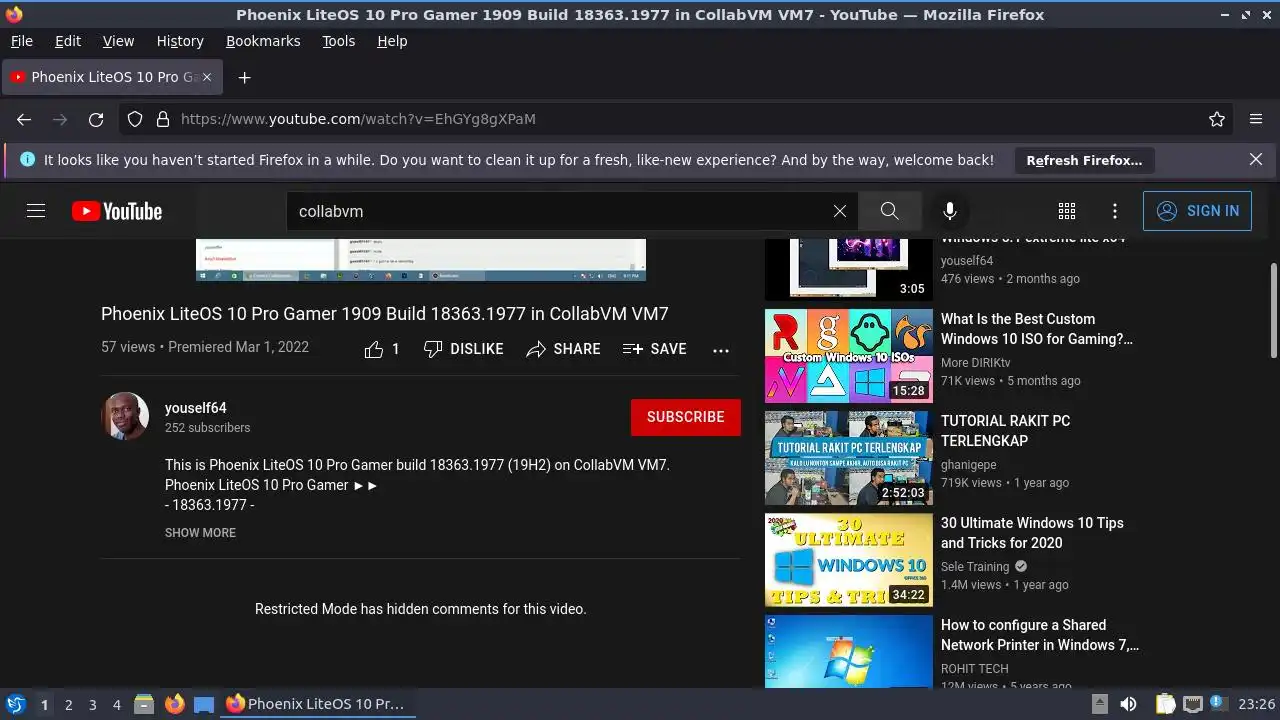The height and width of the screenshot is (720, 1280).
Task: Select the Phoenix LiteOS browser tab
Action: pos(113,77)
